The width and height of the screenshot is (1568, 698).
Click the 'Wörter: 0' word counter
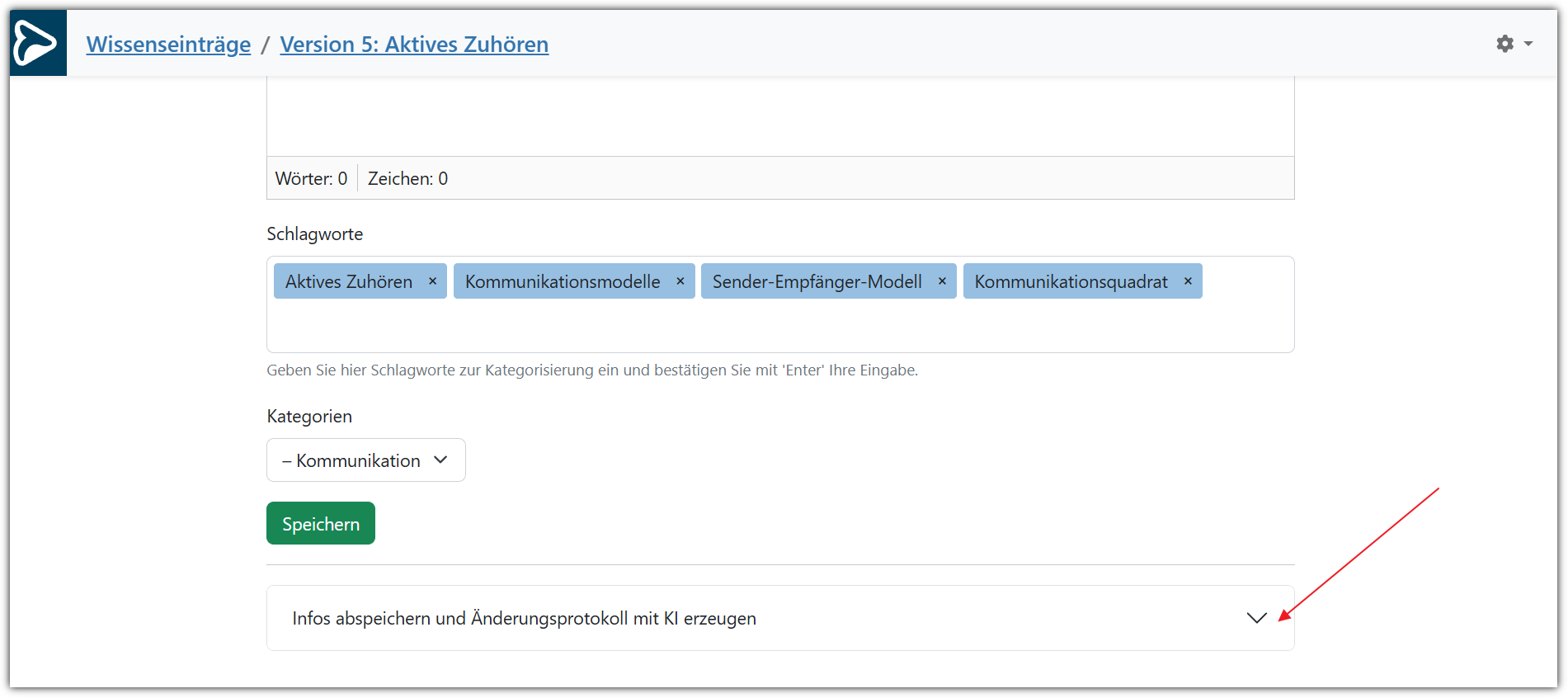(x=311, y=178)
